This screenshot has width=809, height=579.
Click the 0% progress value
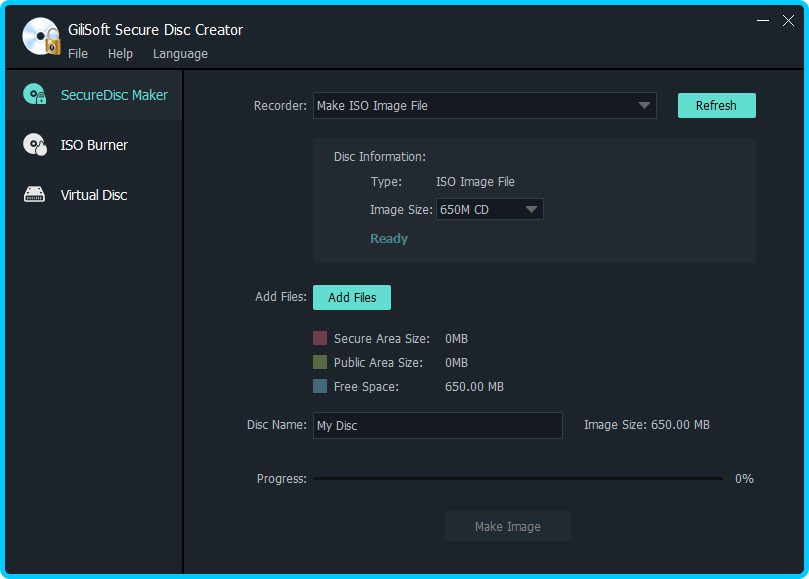coord(744,478)
